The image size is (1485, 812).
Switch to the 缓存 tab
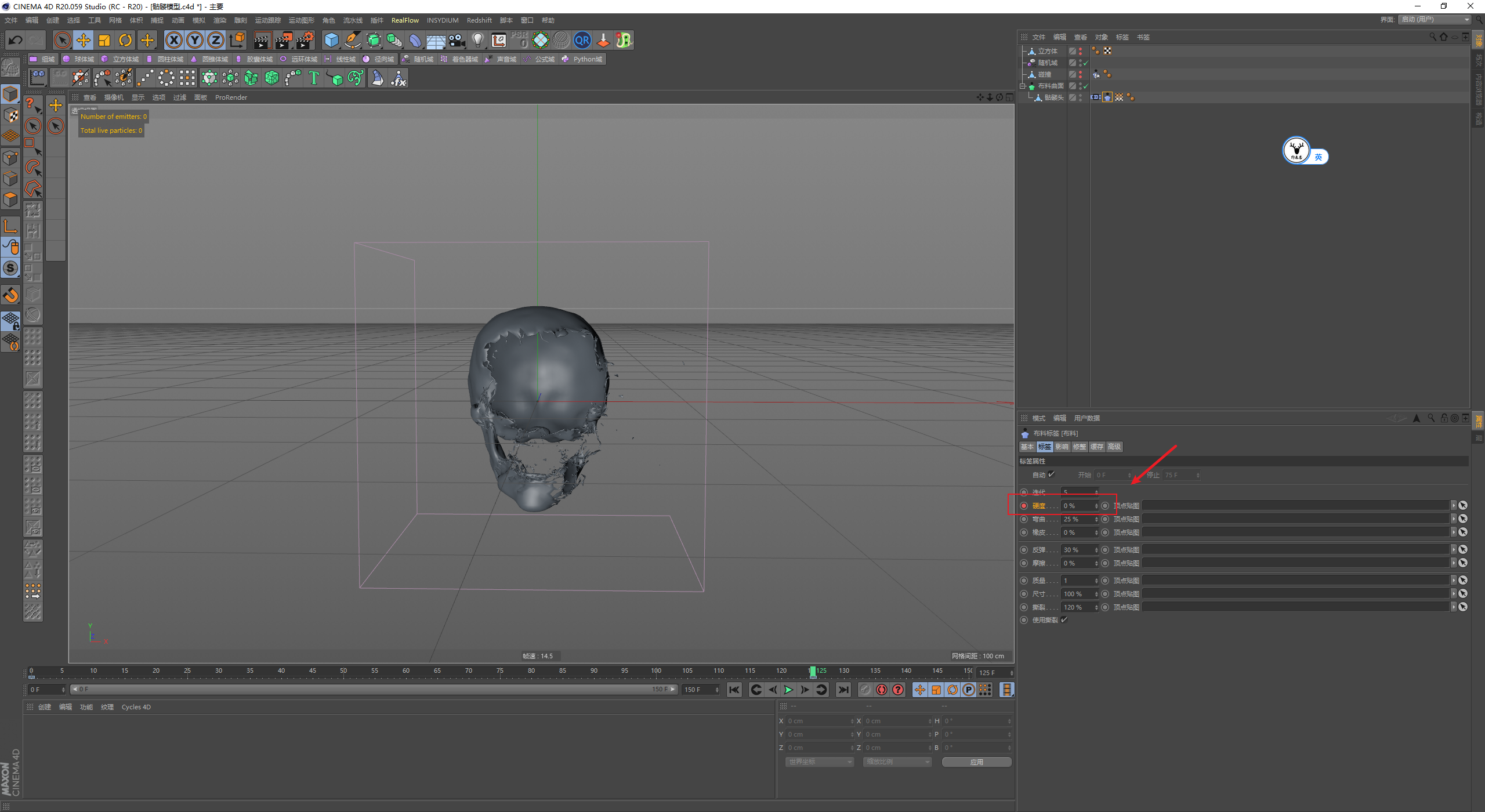click(1096, 447)
